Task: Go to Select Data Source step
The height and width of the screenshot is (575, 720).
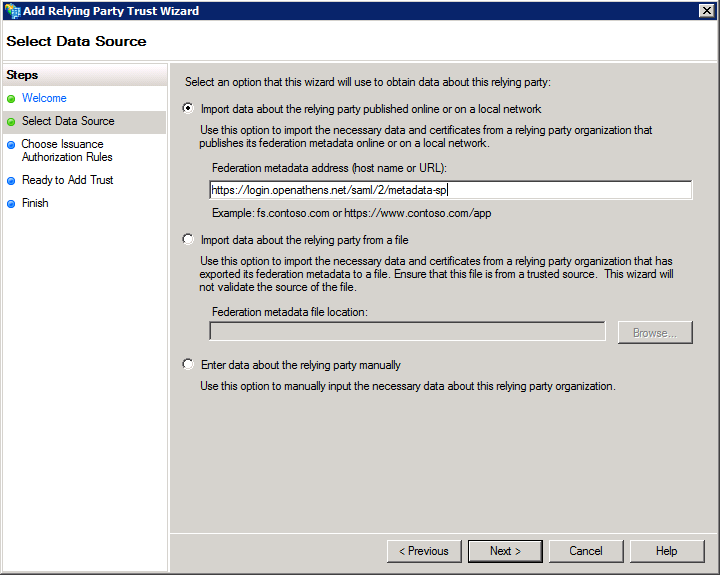Action: (x=68, y=121)
